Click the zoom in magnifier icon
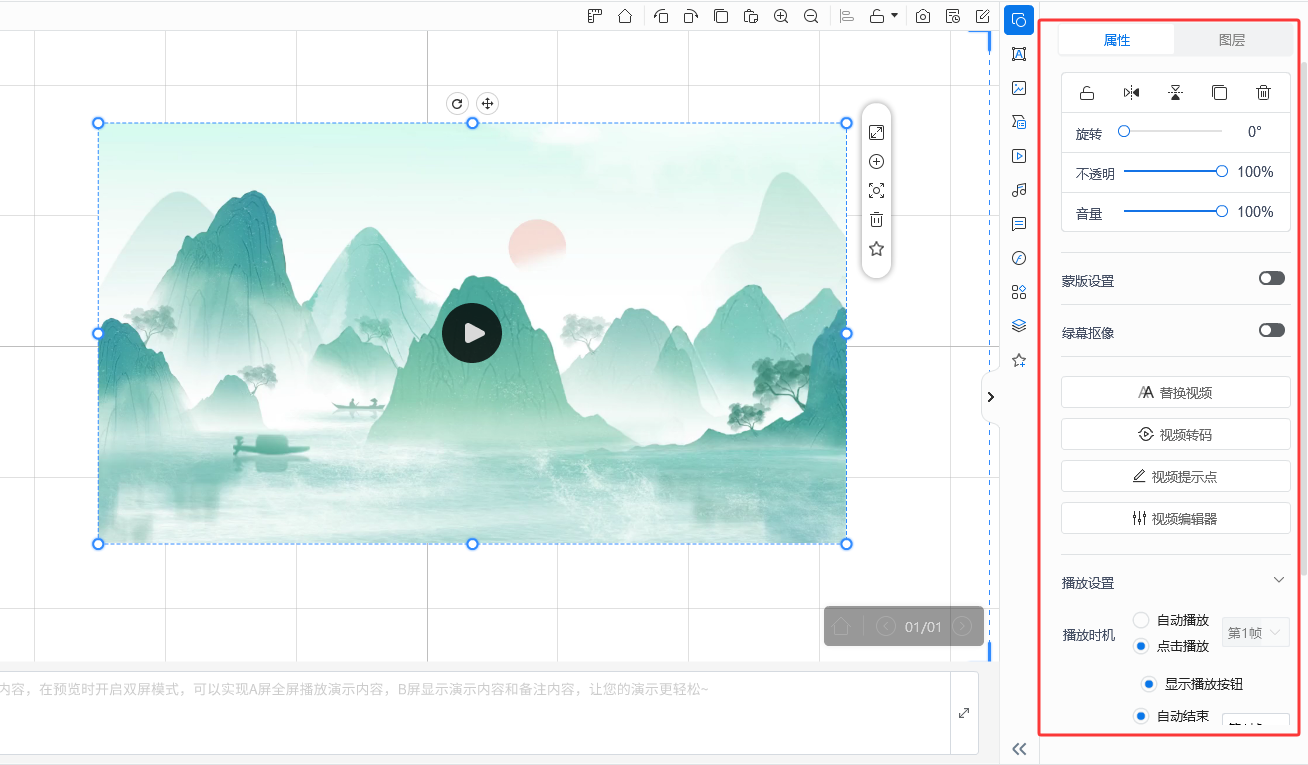The width and height of the screenshot is (1308, 765). [x=781, y=16]
